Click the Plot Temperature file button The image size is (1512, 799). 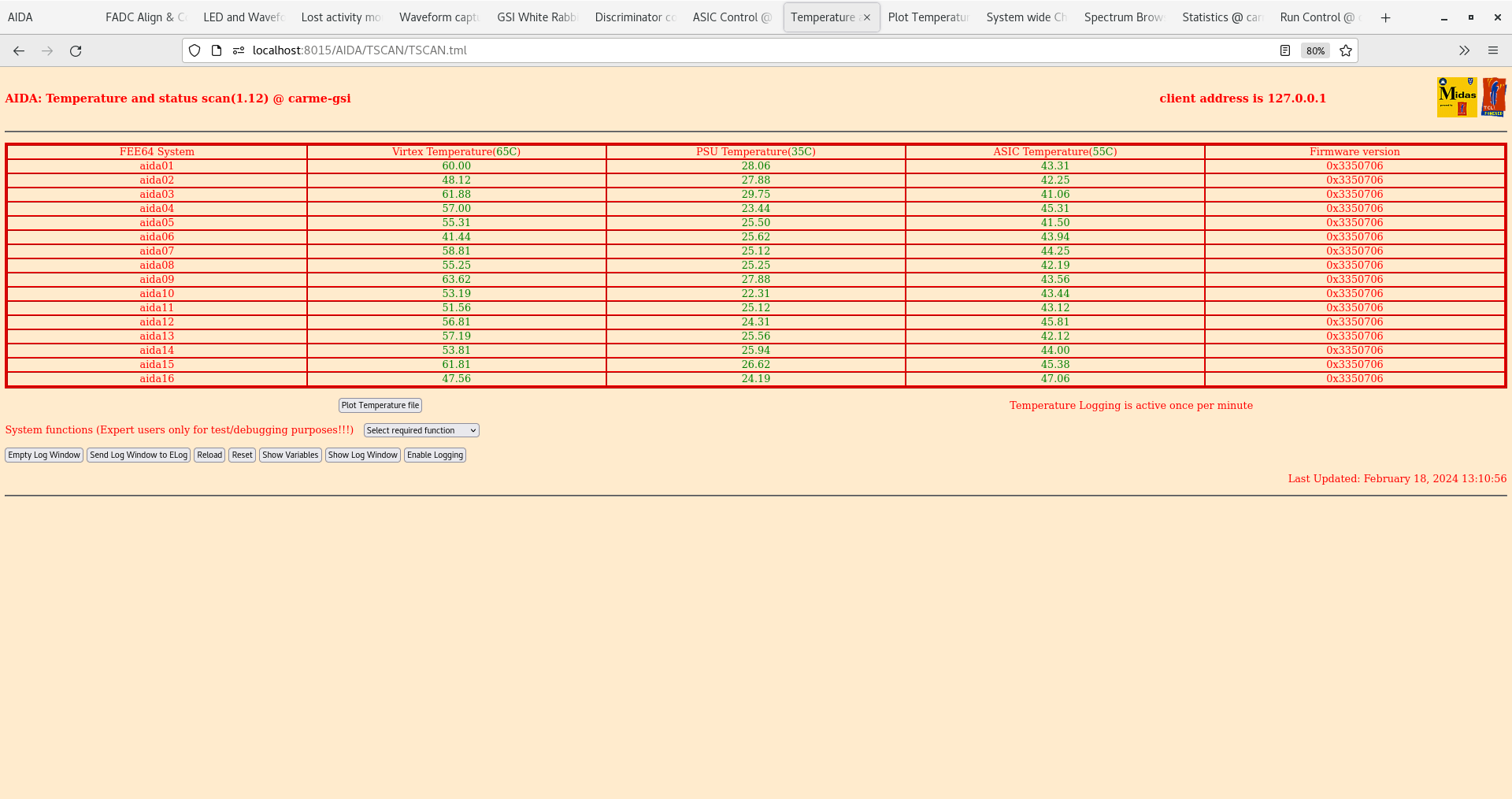coord(380,405)
